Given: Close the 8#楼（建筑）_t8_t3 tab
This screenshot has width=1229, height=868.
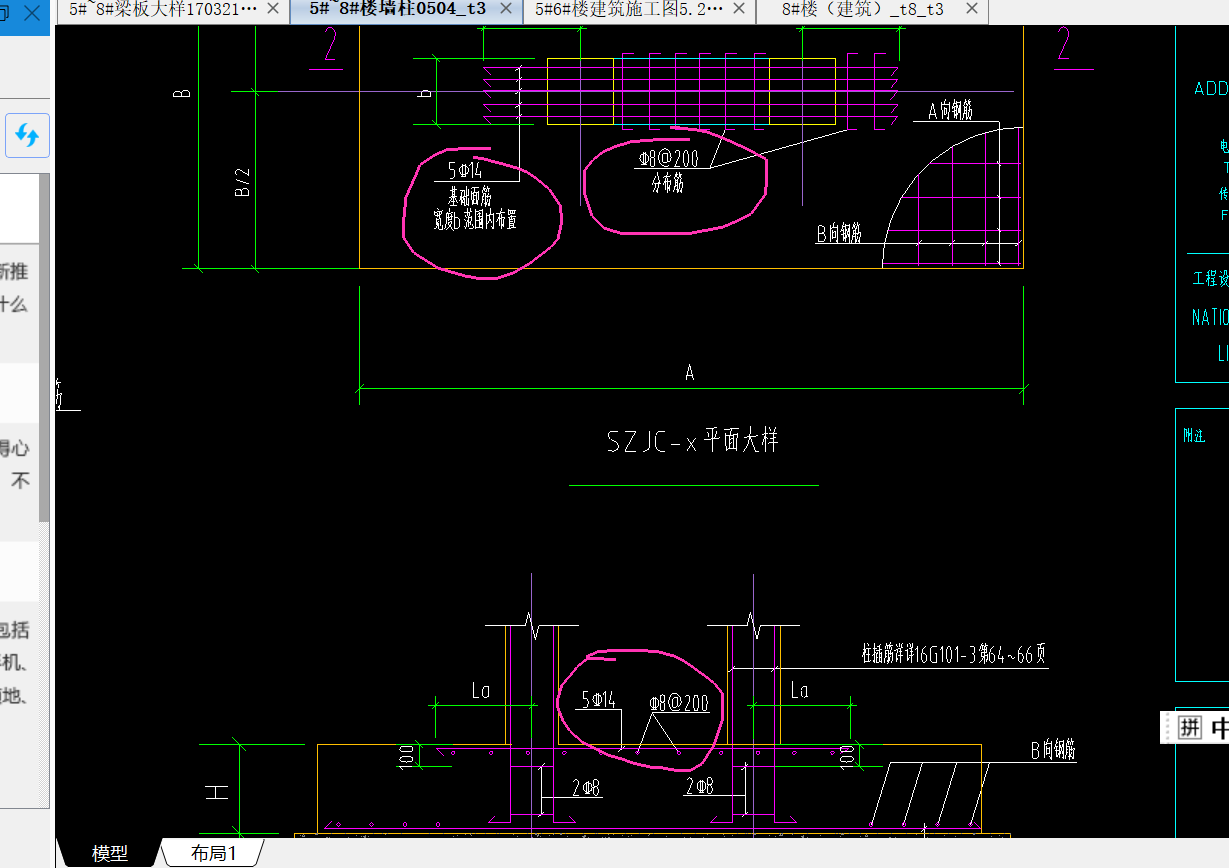Looking at the screenshot, I should pyautogui.click(x=970, y=10).
